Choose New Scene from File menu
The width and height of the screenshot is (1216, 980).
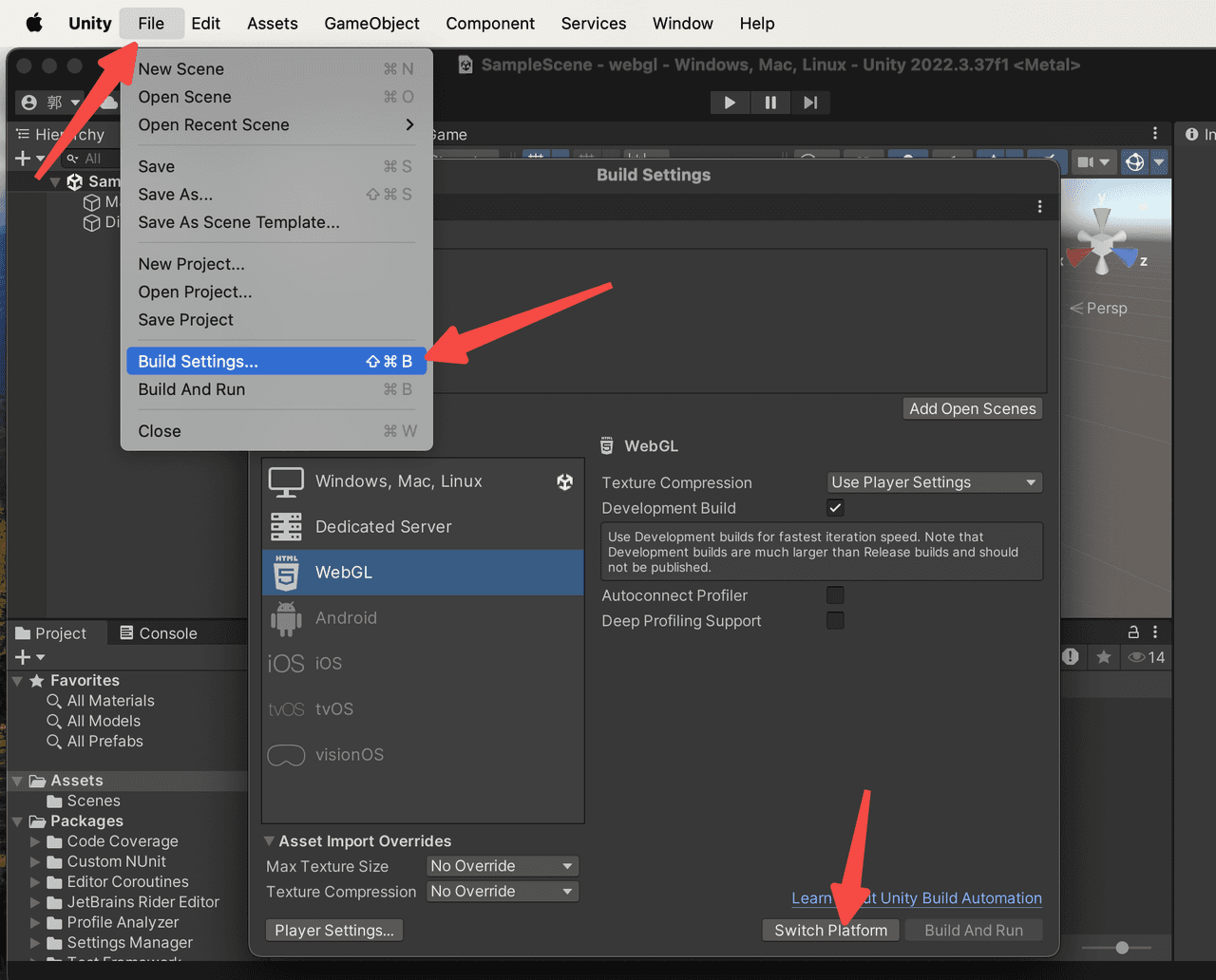(275, 68)
